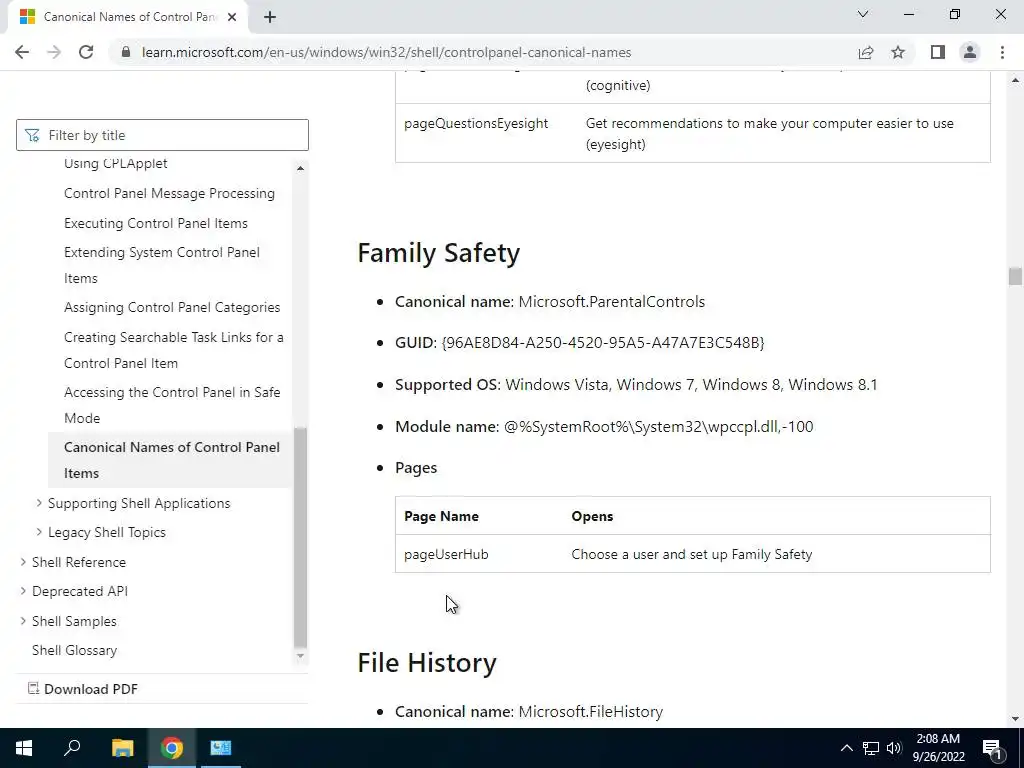Click the Opens column header
Viewport: 1024px width, 768px height.
pyautogui.click(x=592, y=516)
